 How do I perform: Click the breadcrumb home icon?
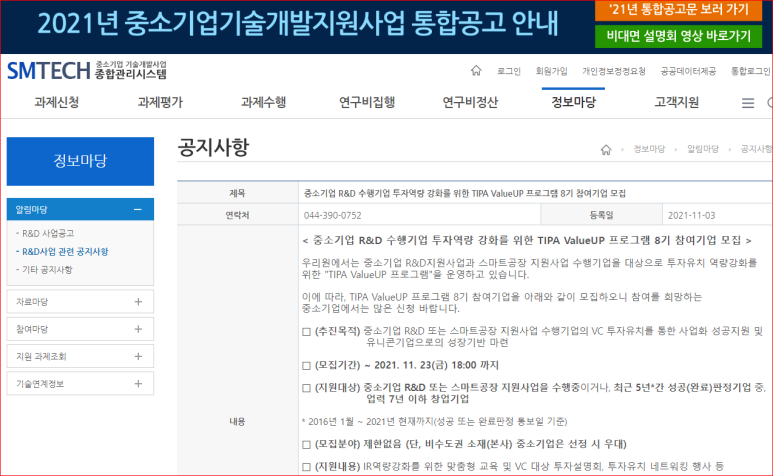point(606,149)
